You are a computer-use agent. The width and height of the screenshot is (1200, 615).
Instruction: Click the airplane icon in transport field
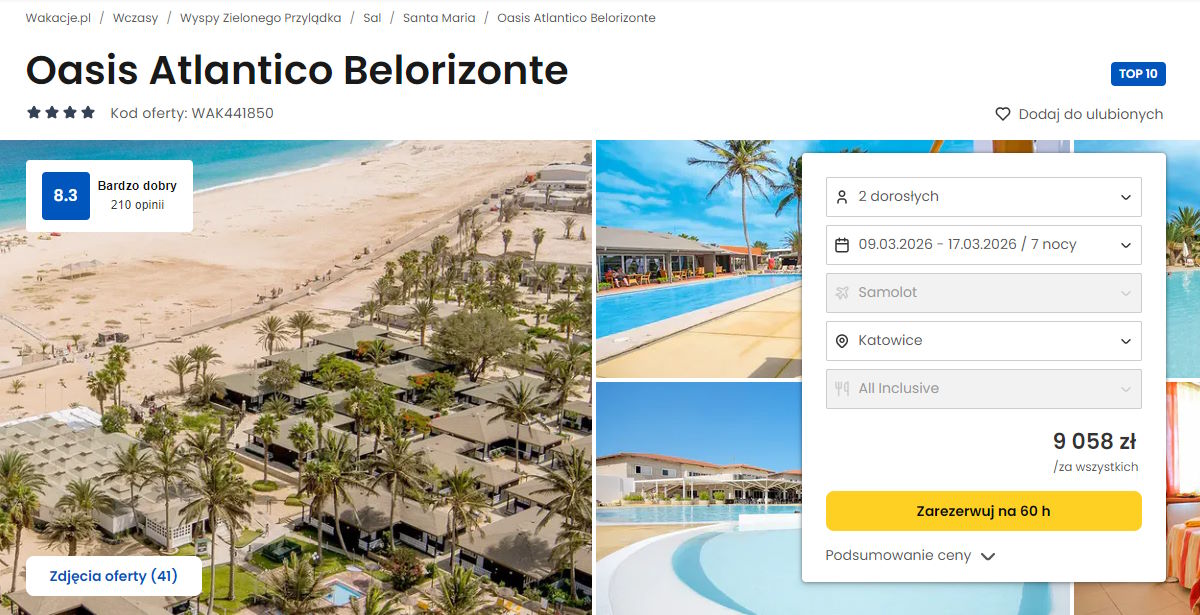(842, 293)
